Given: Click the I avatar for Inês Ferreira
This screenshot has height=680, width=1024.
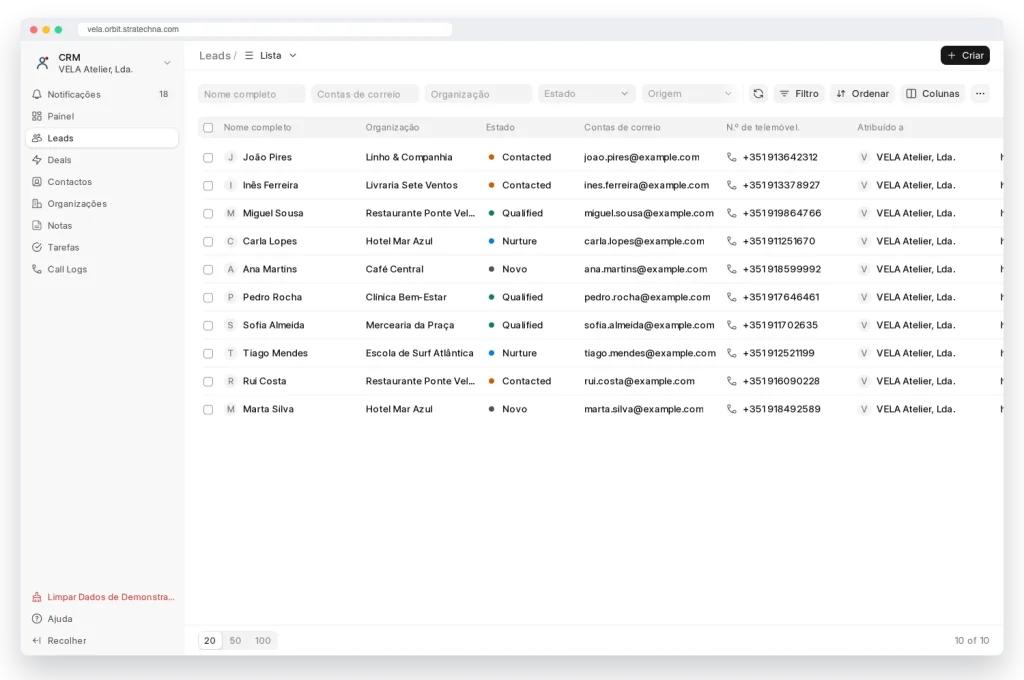Looking at the screenshot, I should point(231,185).
